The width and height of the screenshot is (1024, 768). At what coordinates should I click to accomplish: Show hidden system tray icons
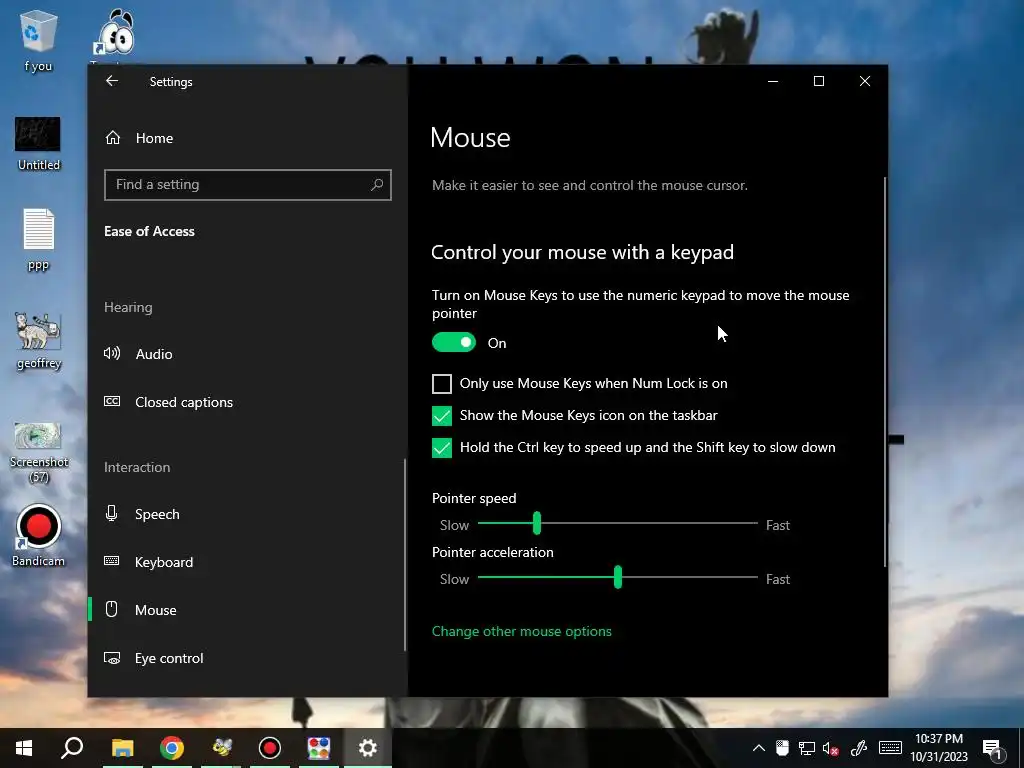point(758,748)
